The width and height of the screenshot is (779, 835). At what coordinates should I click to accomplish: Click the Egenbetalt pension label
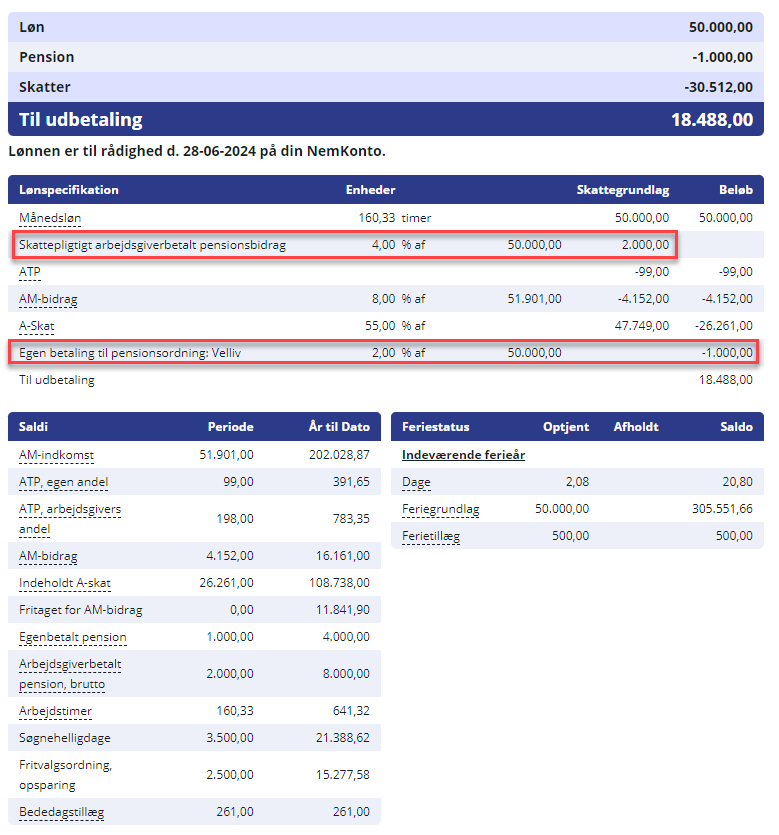pos(72,637)
